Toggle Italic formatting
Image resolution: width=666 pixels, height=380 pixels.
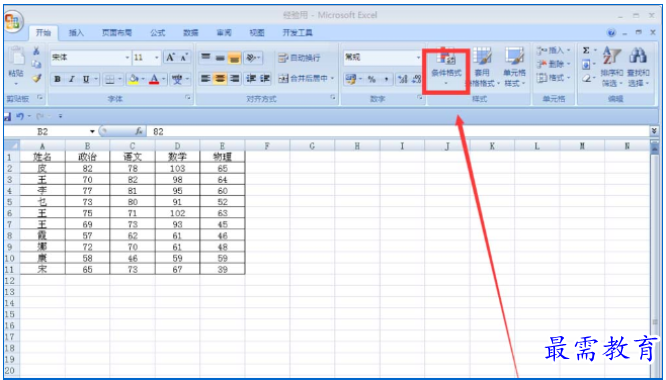click(x=71, y=79)
